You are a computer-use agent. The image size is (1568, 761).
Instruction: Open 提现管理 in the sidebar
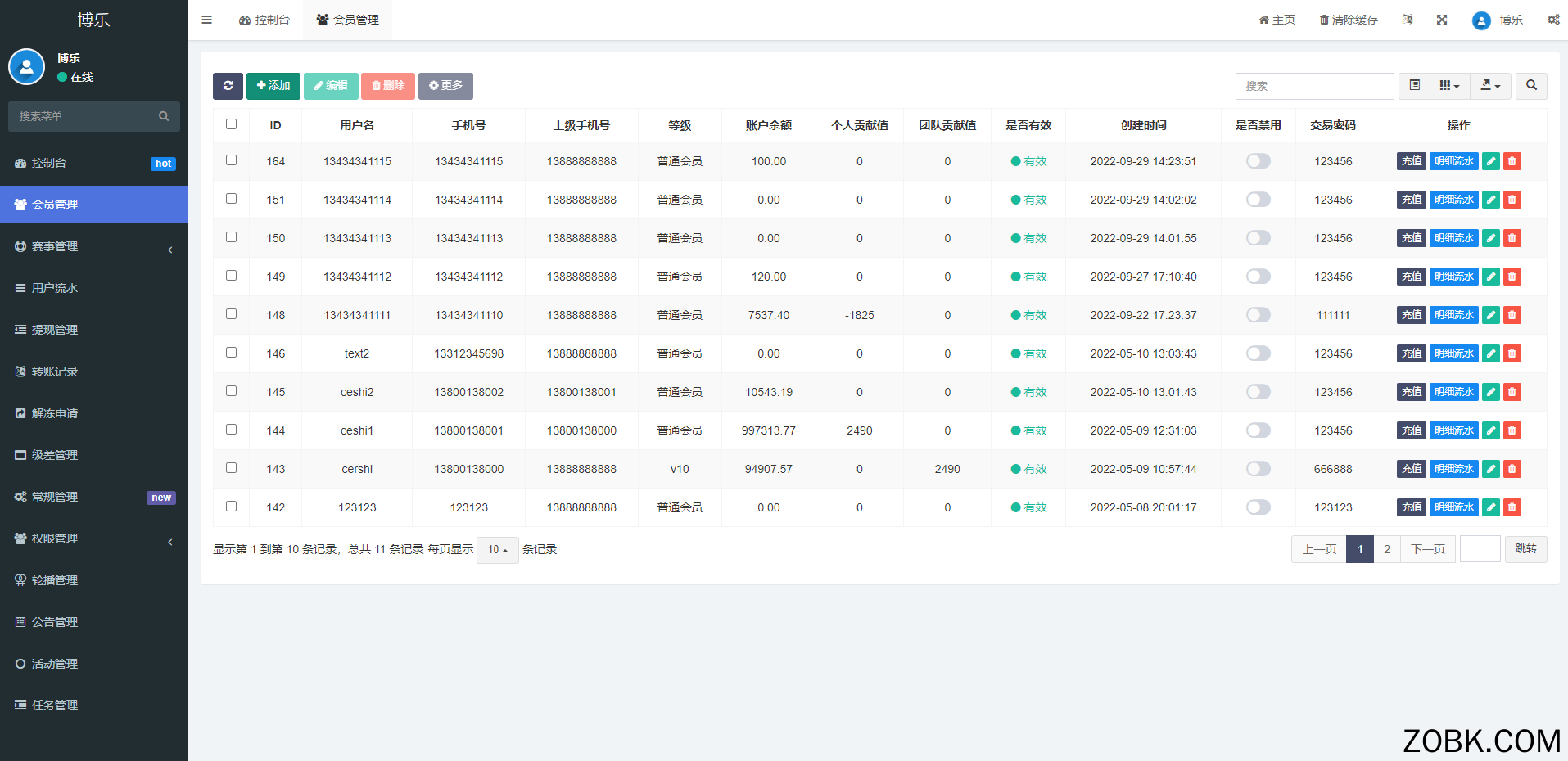pos(94,330)
